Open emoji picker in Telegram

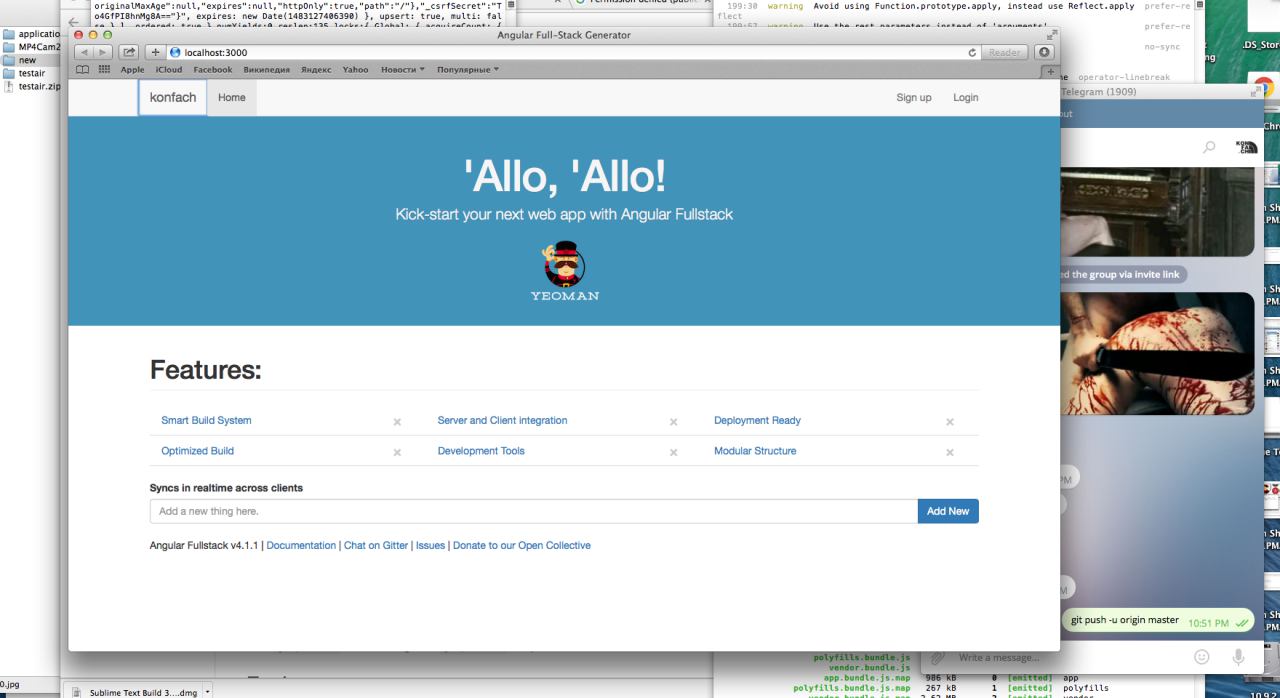(x=1202, y=657)
